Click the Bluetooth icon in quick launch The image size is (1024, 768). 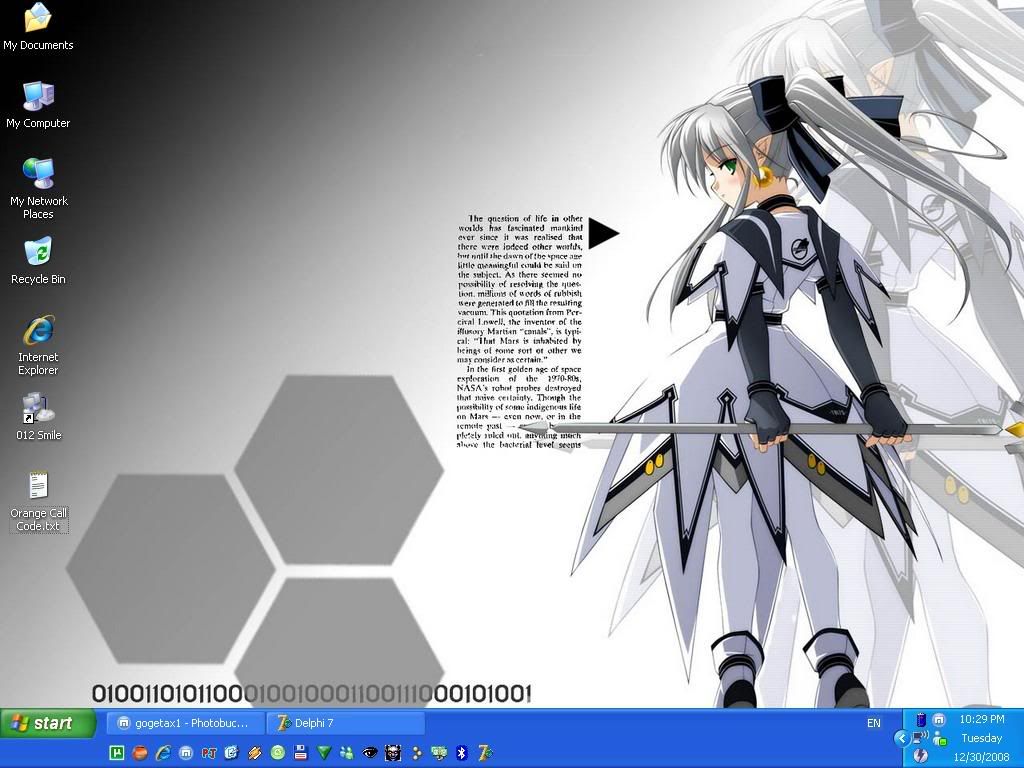[x=462, y=753]
